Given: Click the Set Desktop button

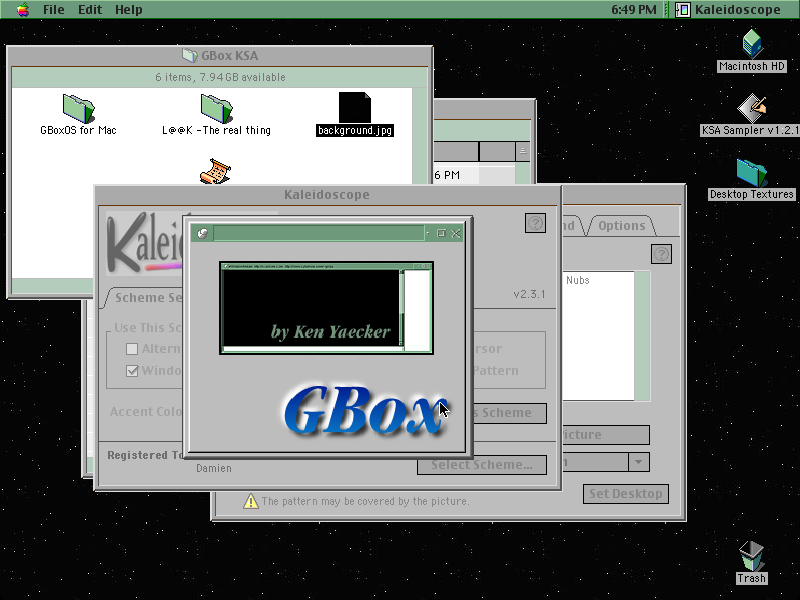Looking at the screenshot, I should (x=626, y=494).
